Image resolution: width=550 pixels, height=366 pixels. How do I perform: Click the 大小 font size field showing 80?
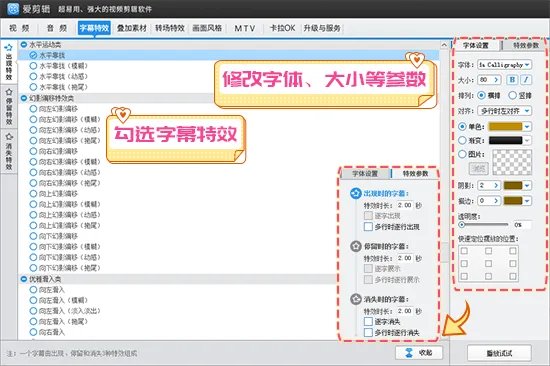pos(485,80)
